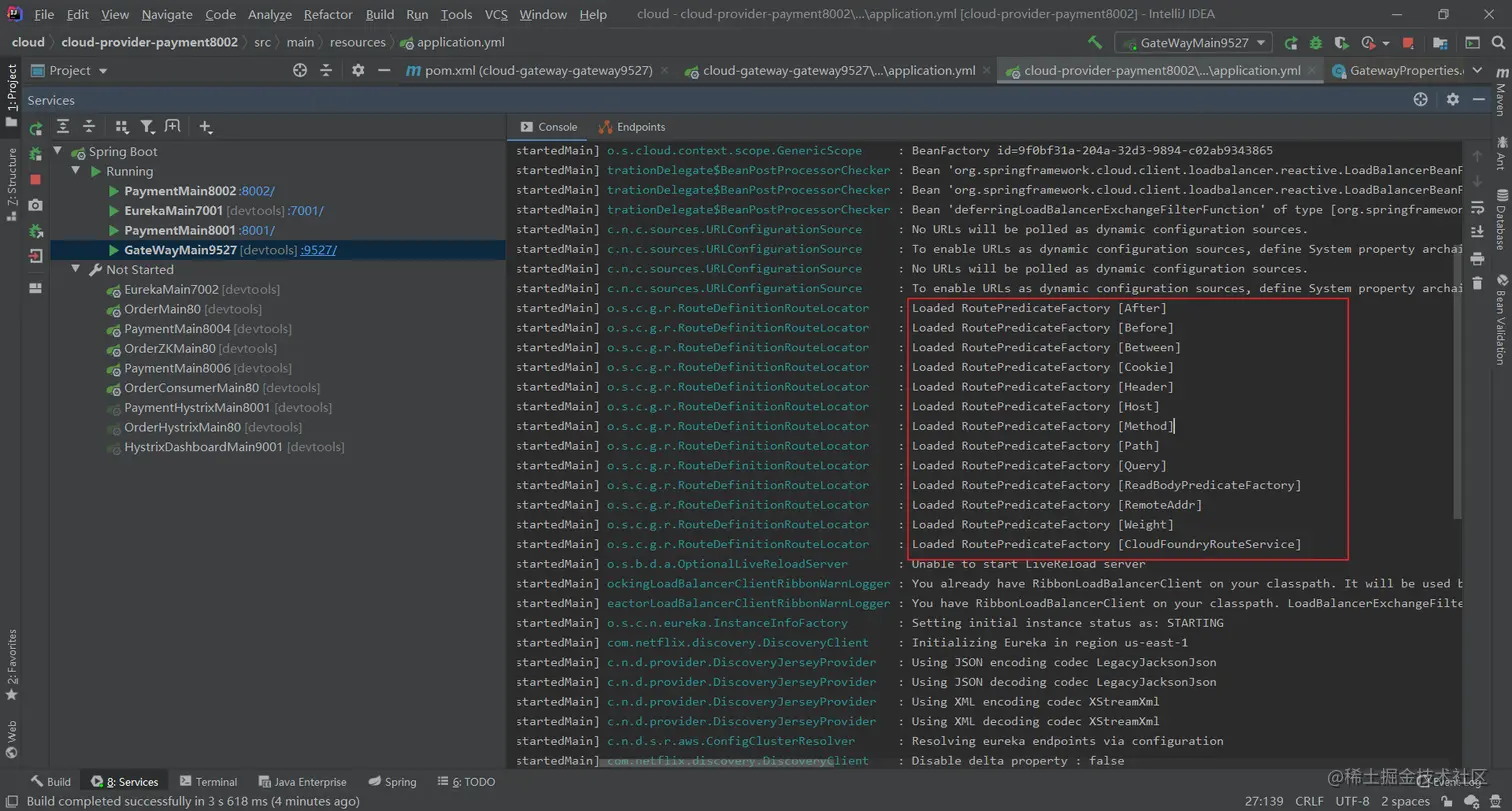Run with profiler icon in toolbar
The image size is (1512, 811).
(x=1368, y=43)
